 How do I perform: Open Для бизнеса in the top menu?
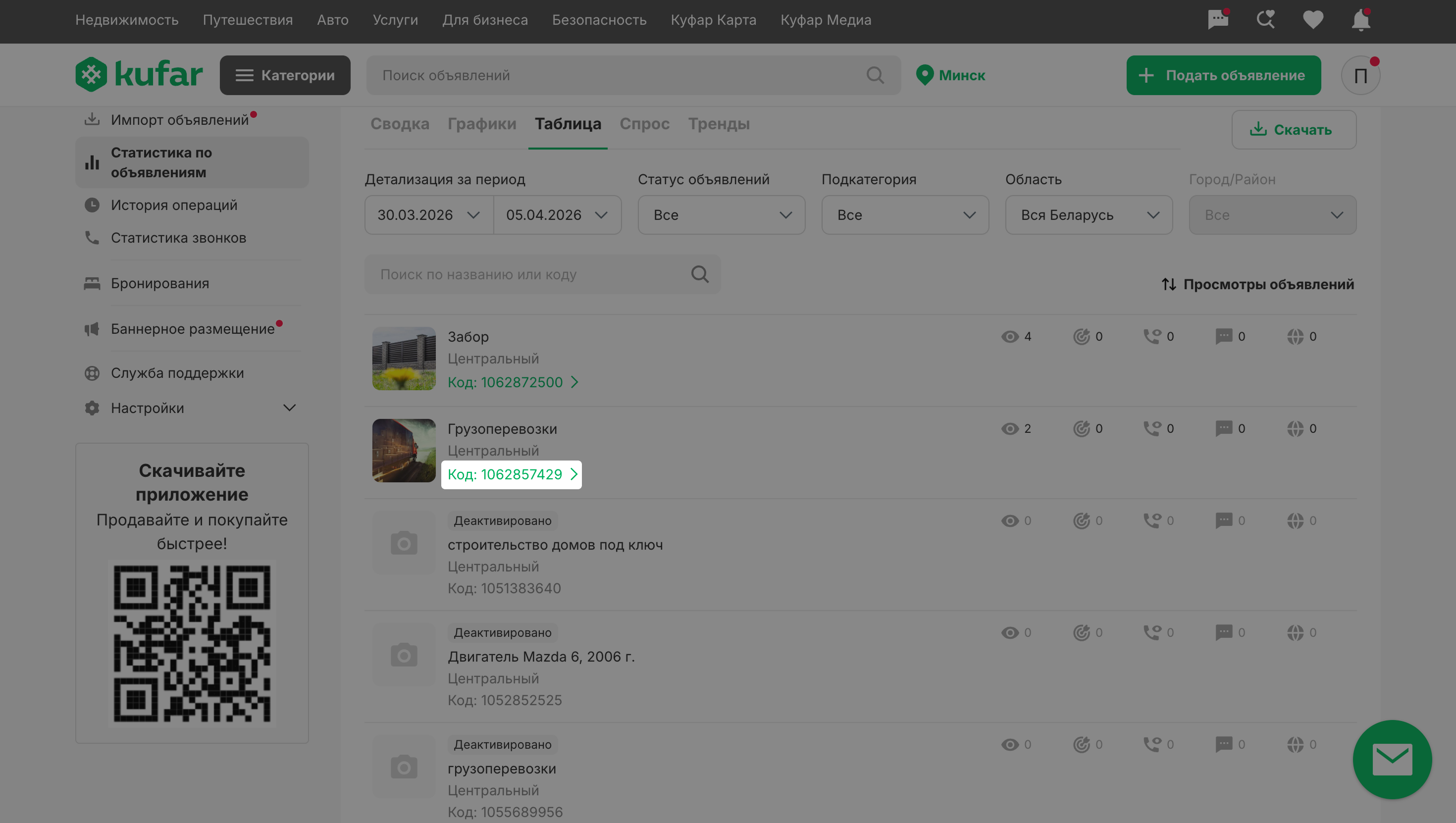click(485, 20)
